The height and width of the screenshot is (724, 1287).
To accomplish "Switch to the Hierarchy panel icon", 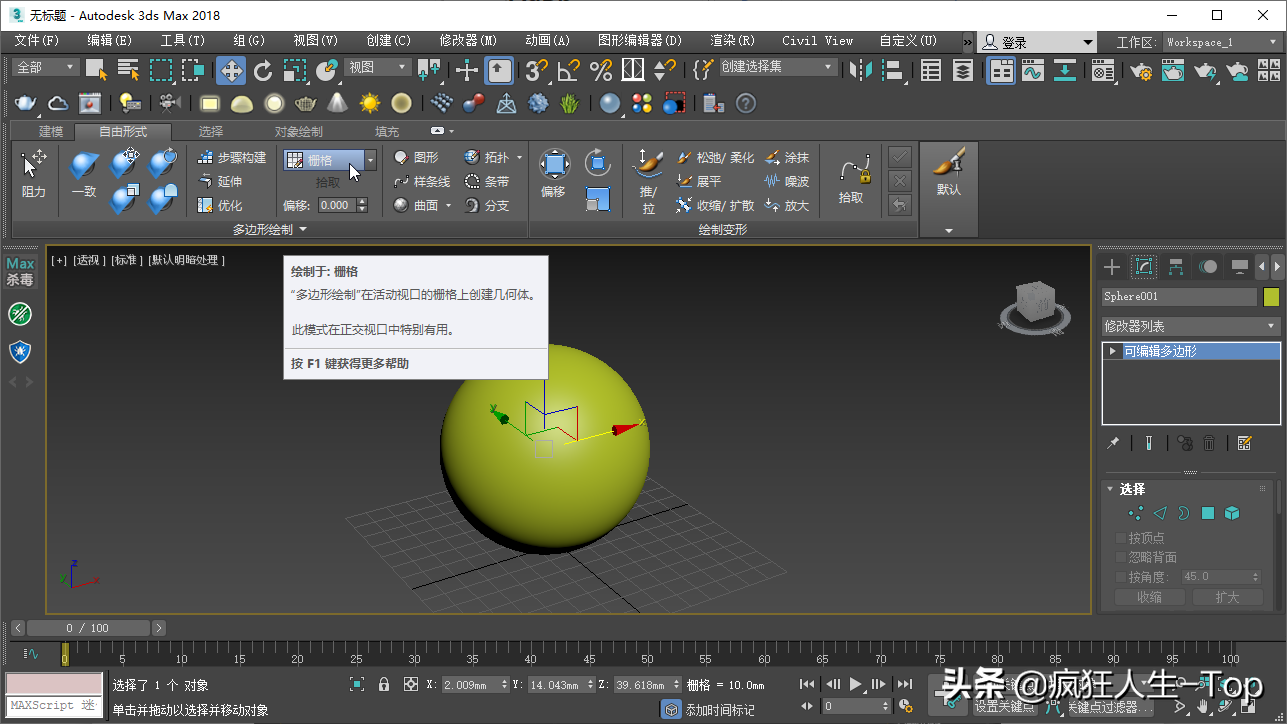I will tap(1176, 267).
